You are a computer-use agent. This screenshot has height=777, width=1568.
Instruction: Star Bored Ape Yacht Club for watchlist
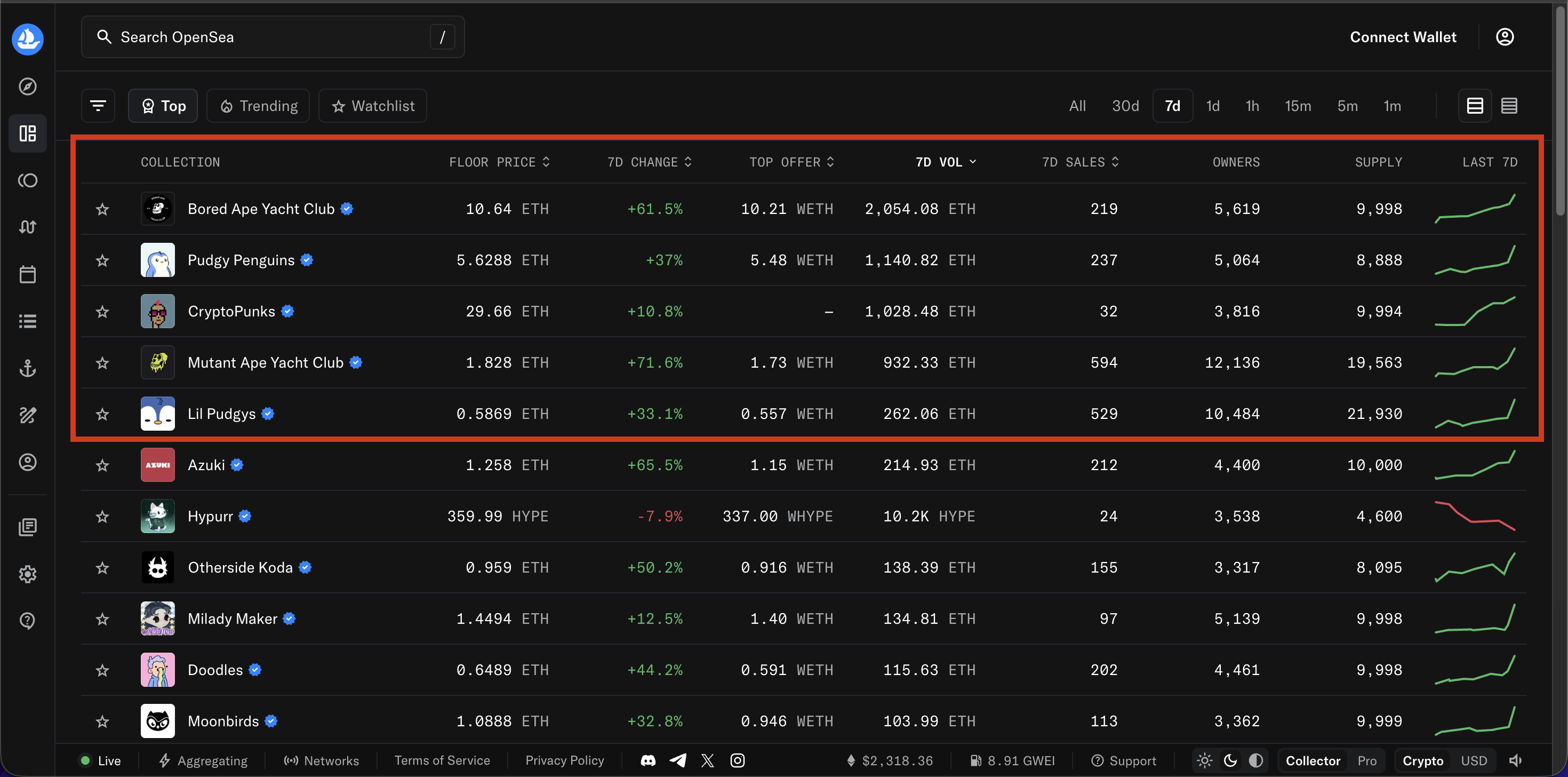[x=102, y=210]
